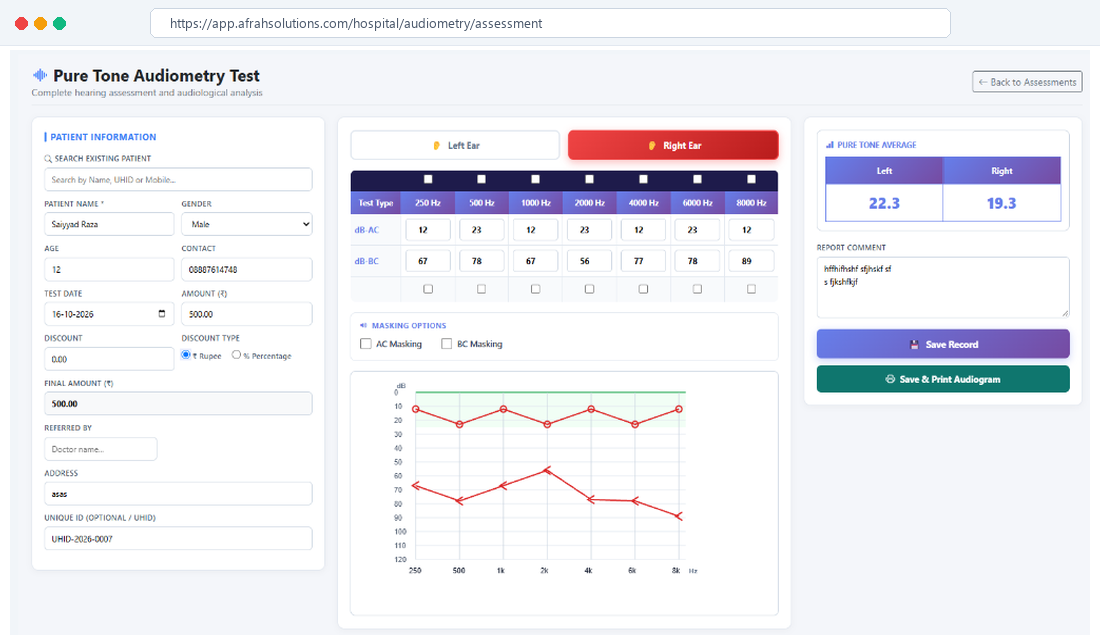1100x640 pixels.
Task: Open the Gender dropdown
Action: pyautogui.click(x=246, y=225)
